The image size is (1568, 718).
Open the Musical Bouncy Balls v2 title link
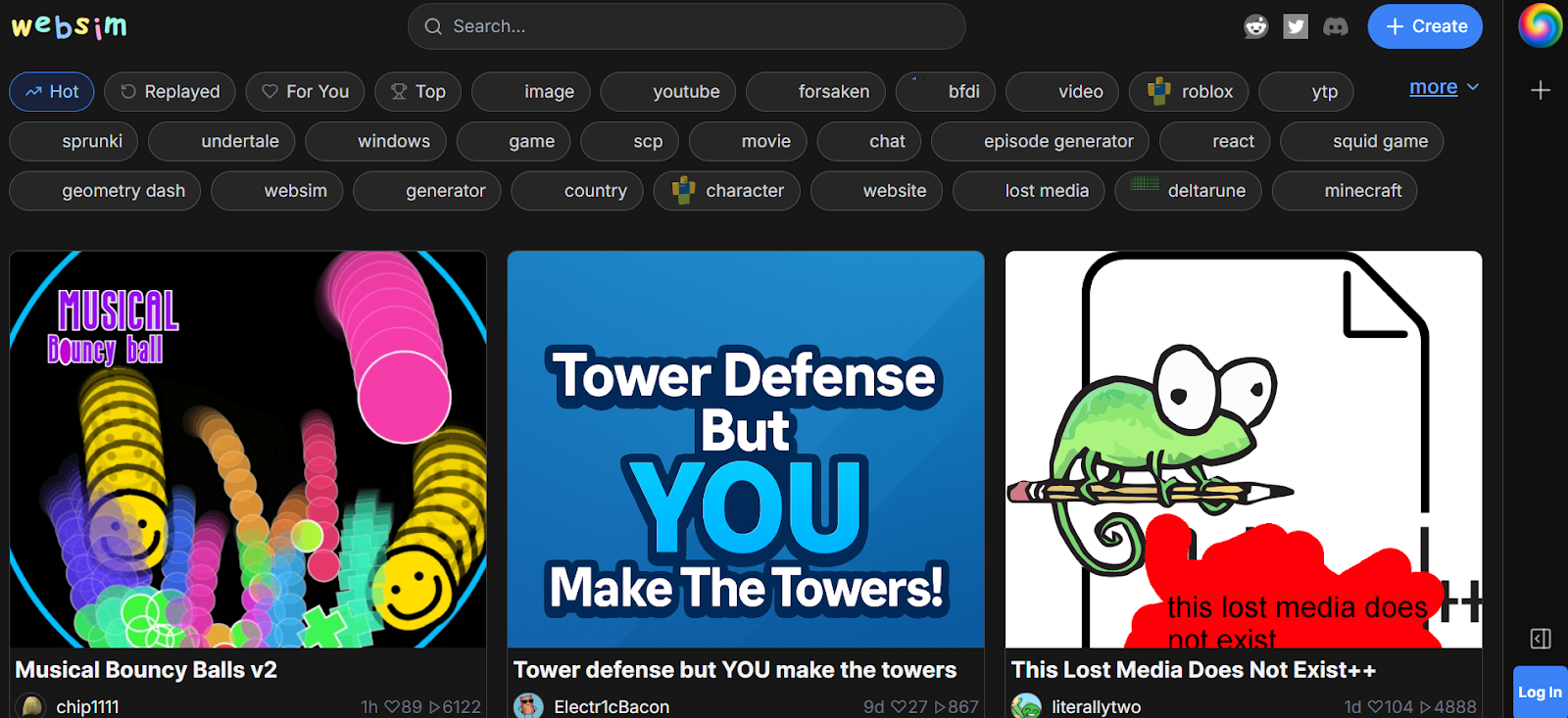tap(146, 670)
